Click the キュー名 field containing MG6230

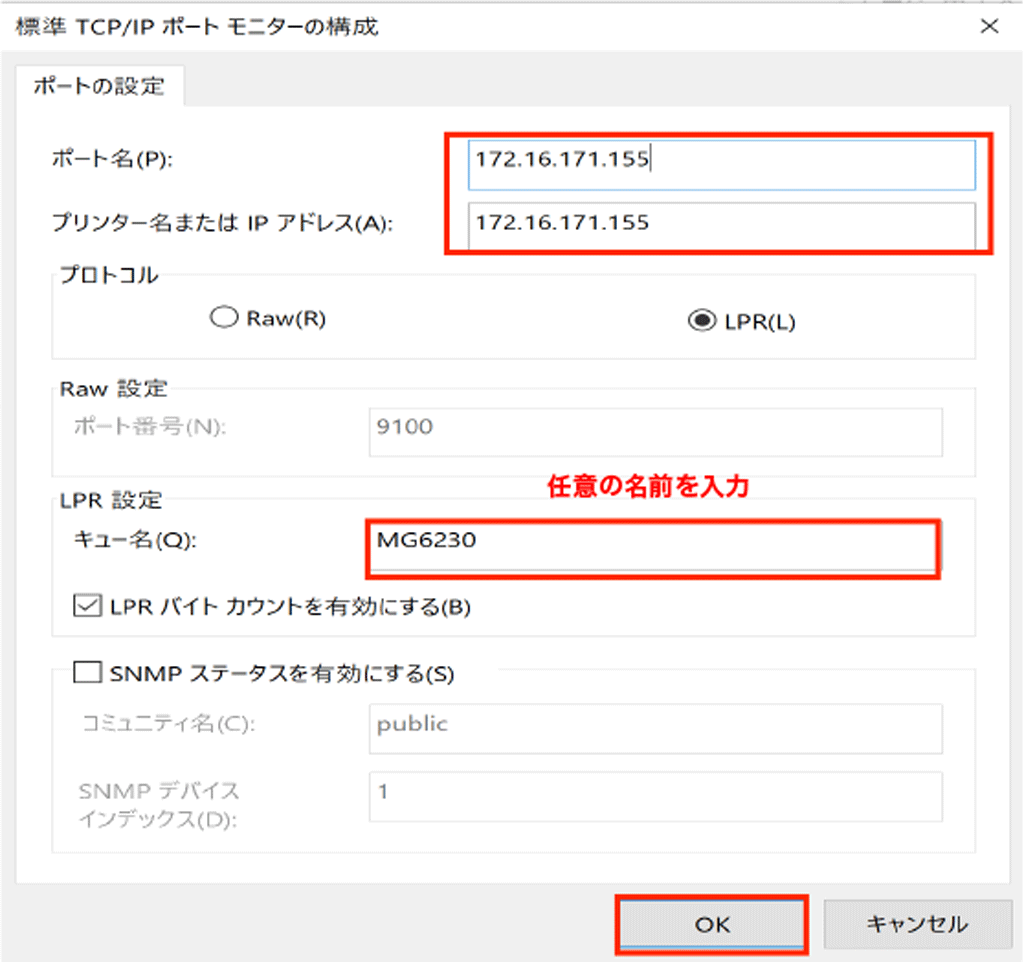click(x=652, y=545)
